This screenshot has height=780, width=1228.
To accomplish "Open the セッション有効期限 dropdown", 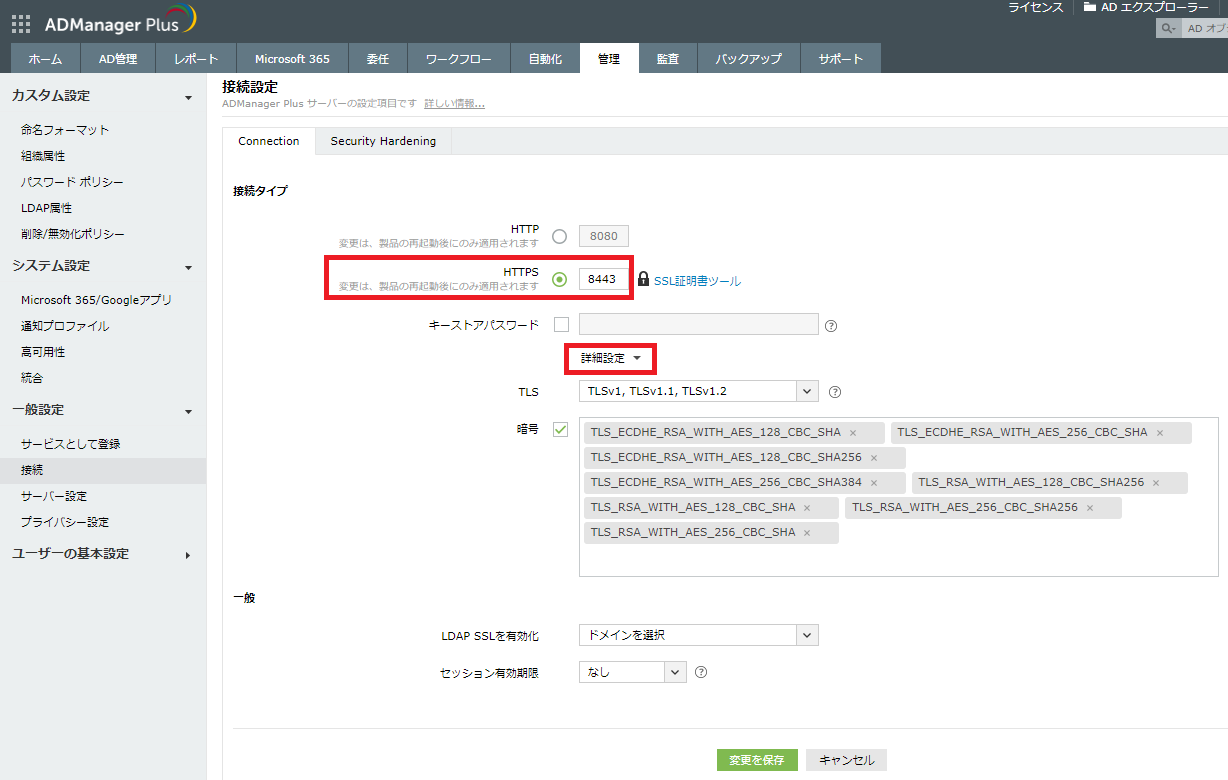I will (632, 673).
